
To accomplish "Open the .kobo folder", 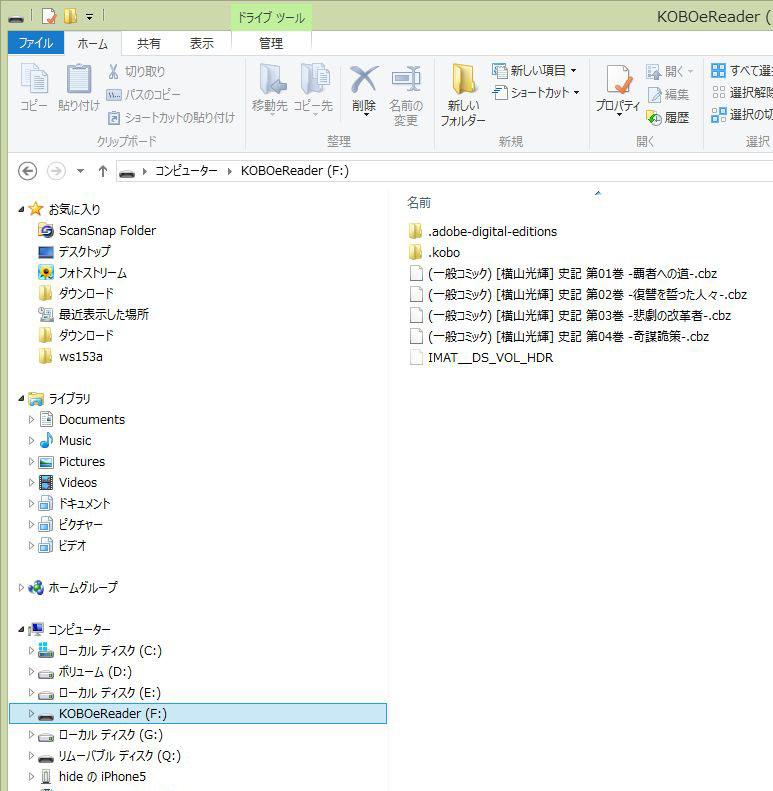I will [434, 252].
